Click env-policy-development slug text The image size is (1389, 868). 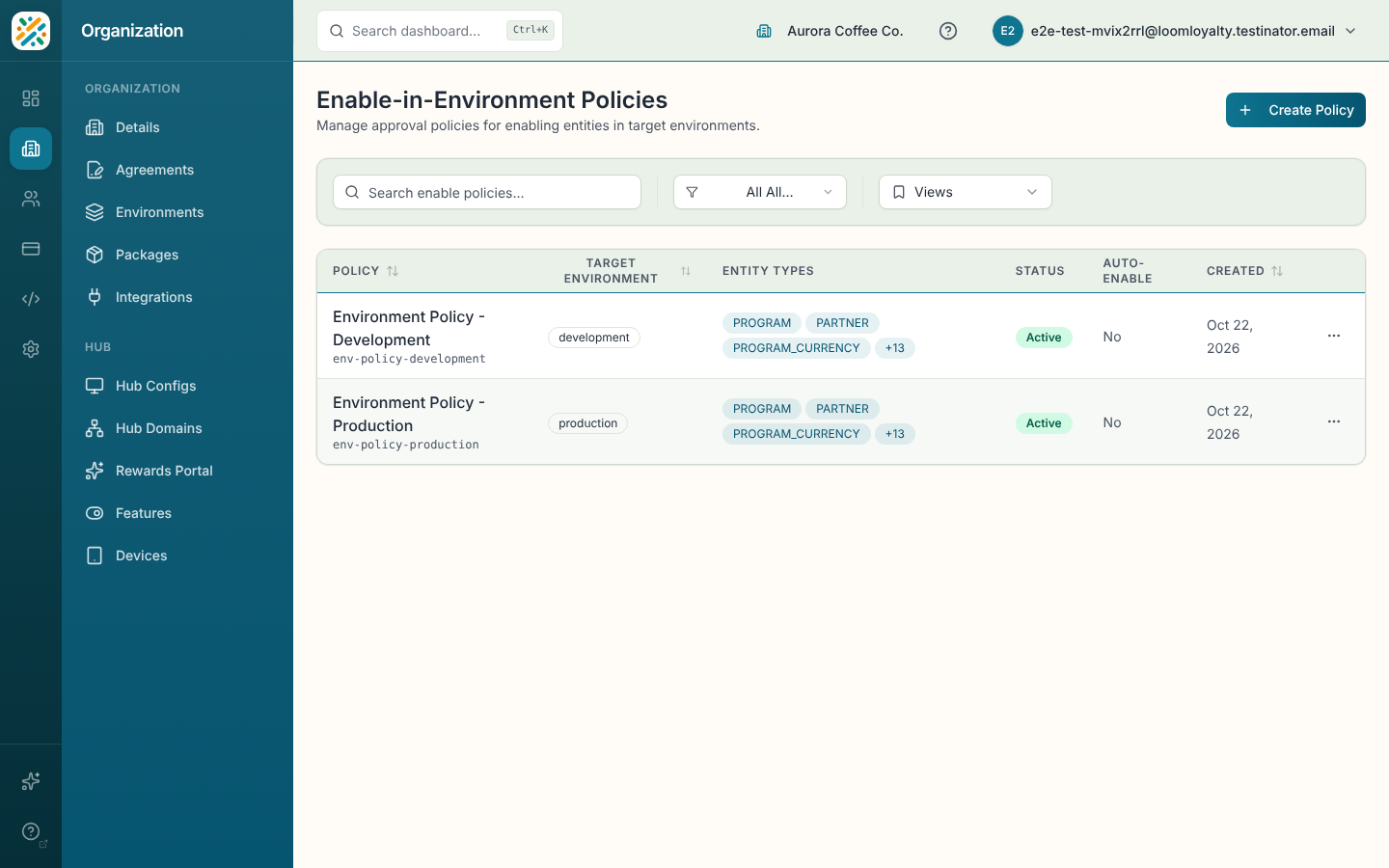(409, 359)
